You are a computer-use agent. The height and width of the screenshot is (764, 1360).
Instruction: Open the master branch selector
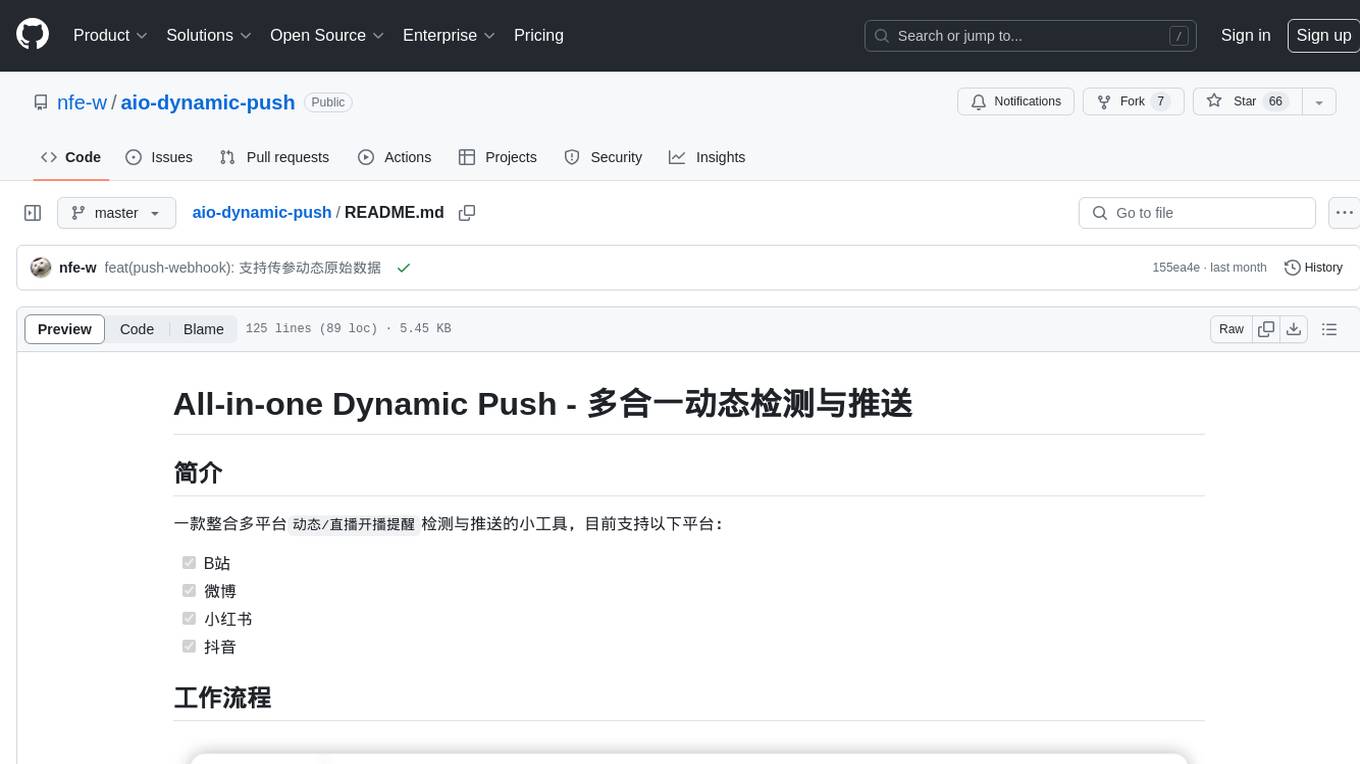(116, 213)
